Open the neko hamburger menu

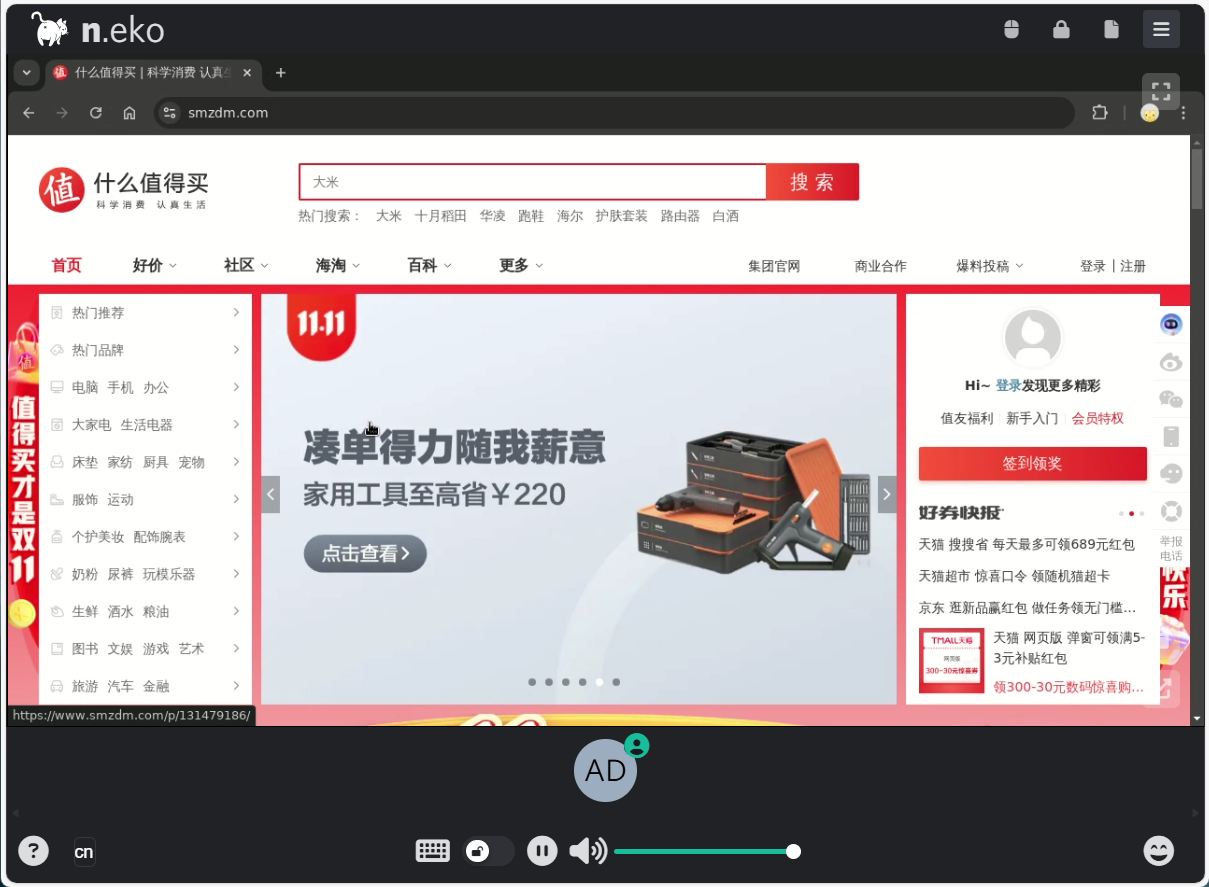[x=1161, y=30]
